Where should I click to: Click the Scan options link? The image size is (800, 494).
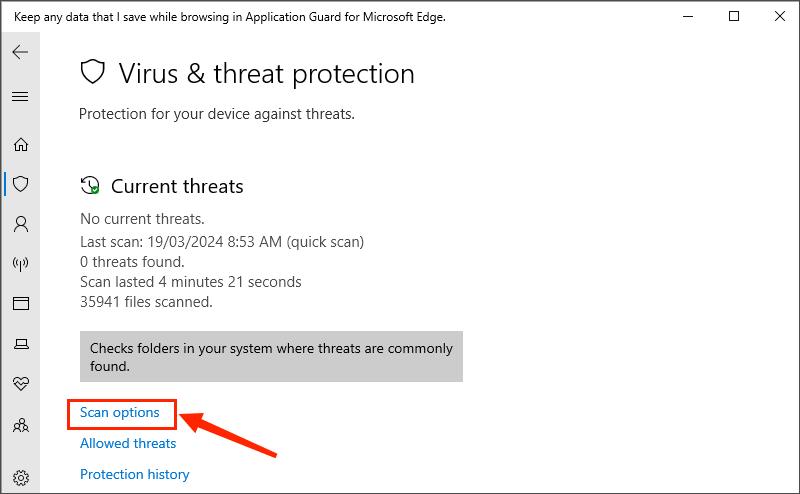[x=120, y=412]
